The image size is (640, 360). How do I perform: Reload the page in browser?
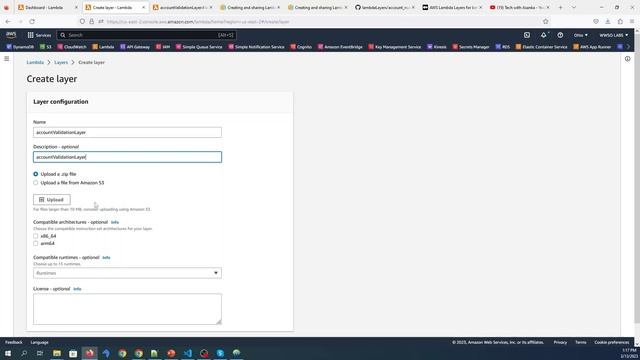coord(32,21)
